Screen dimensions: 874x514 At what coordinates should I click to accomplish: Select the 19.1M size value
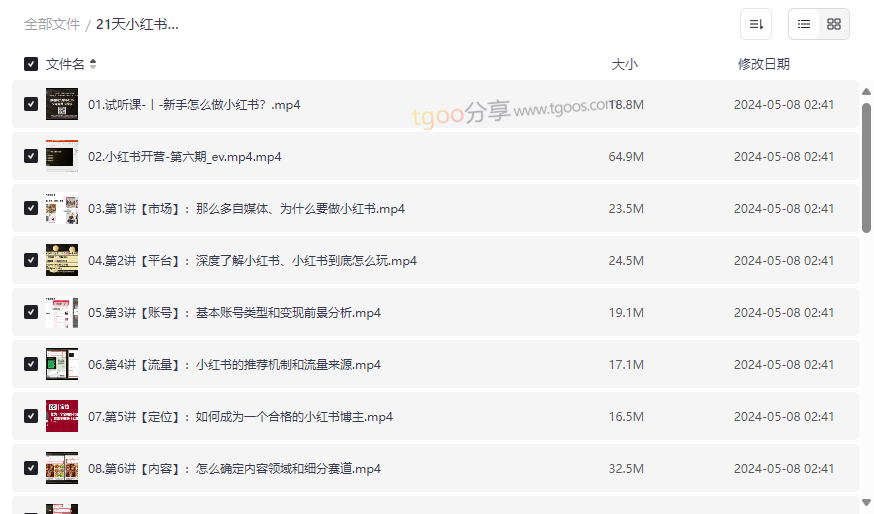tap(626, 313)
